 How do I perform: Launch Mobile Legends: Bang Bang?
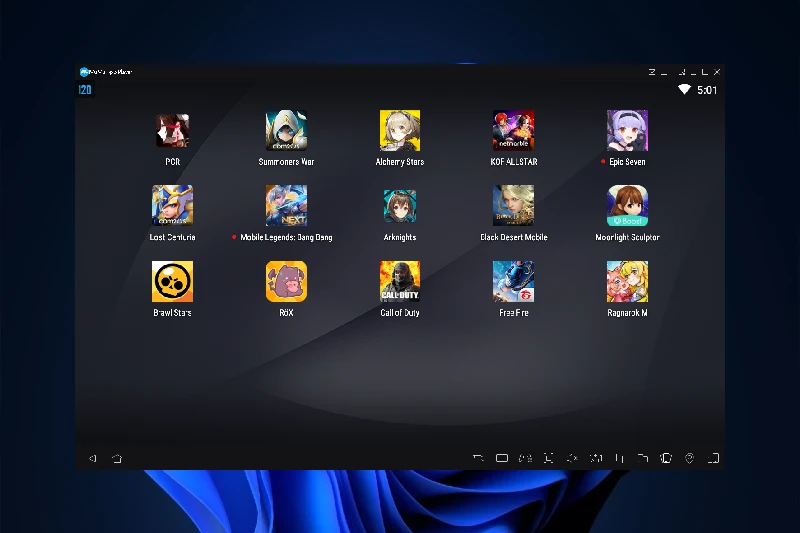pos(286,206)
